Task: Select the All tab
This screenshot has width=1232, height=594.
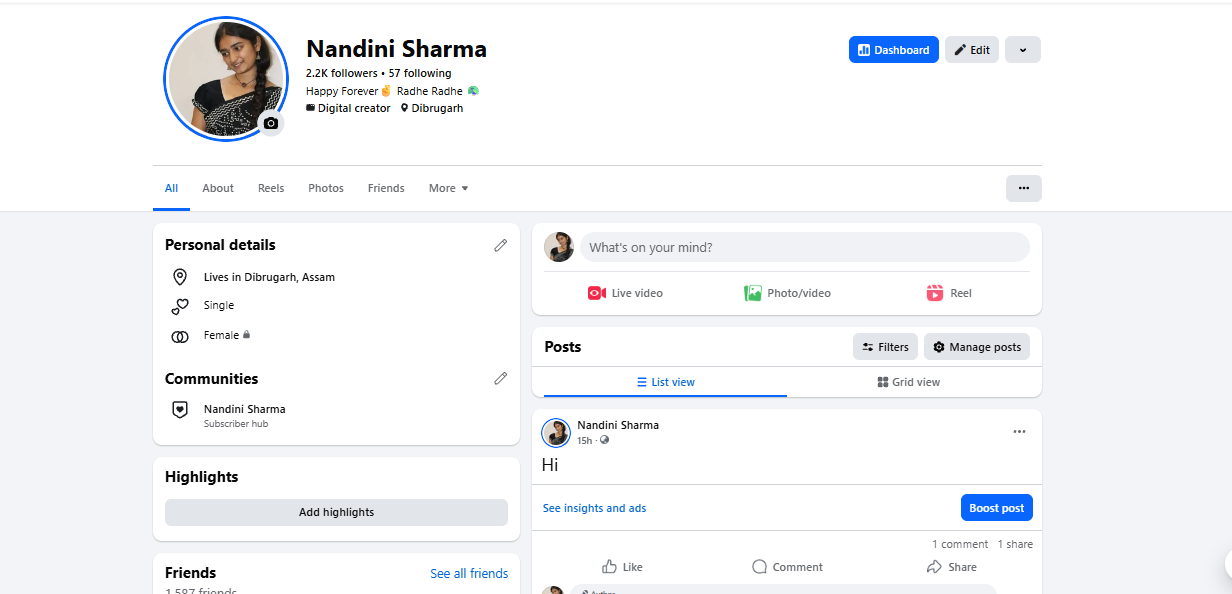Action: (171, 188)
